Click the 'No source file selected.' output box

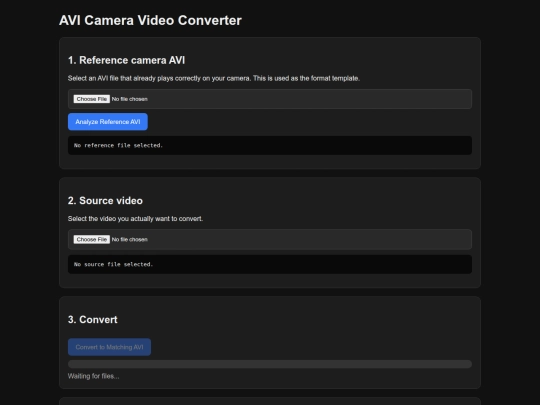(270, 264)
